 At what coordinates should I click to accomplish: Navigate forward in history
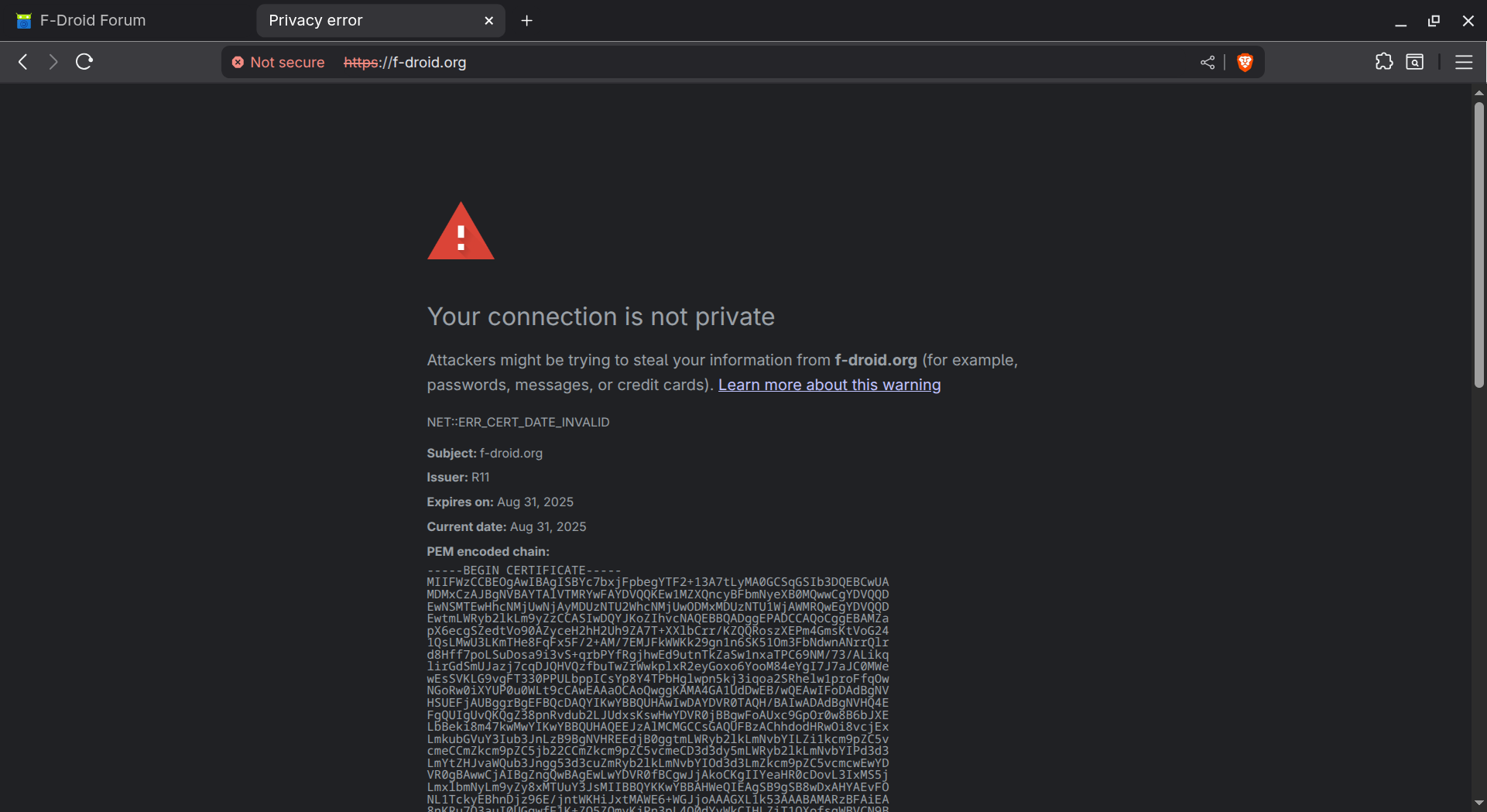[53, 62]
